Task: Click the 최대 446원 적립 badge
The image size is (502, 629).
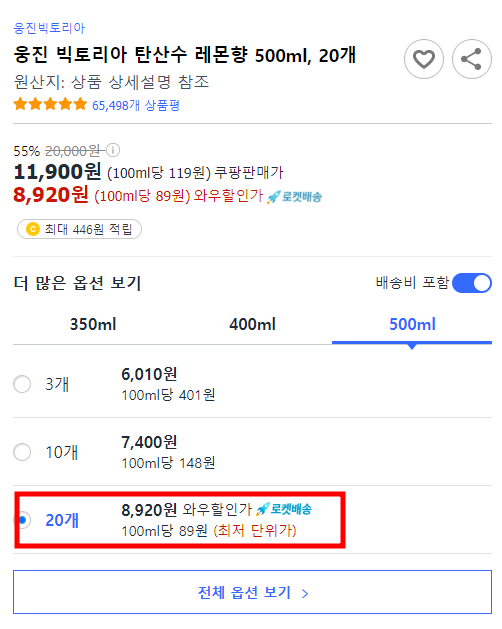Action: click(x=79, y=229)
